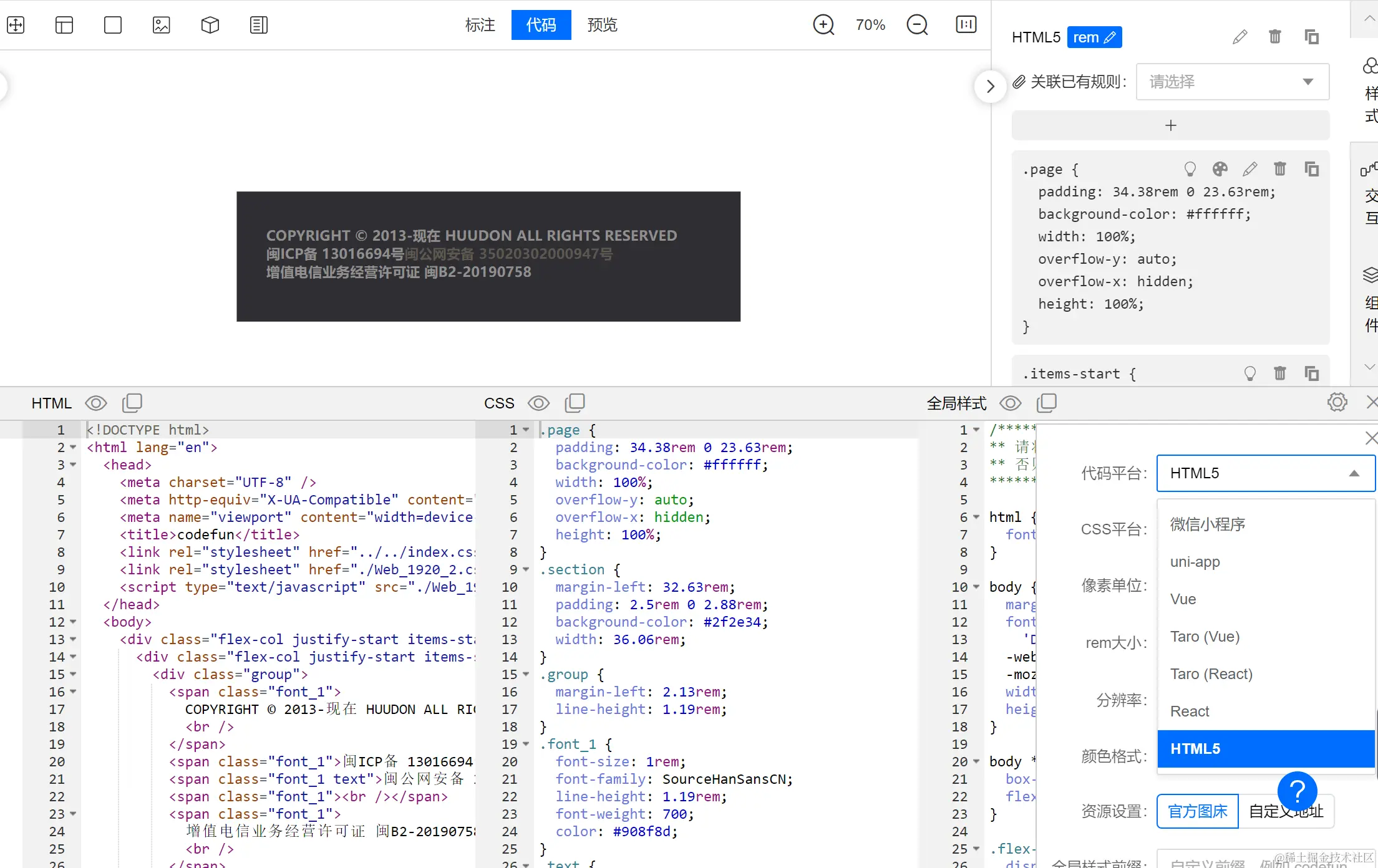Viewport: 1378px width, 868px height.
Task: Toggle 全局样式 panel visibility eye
Action: tap(1010, 403)
